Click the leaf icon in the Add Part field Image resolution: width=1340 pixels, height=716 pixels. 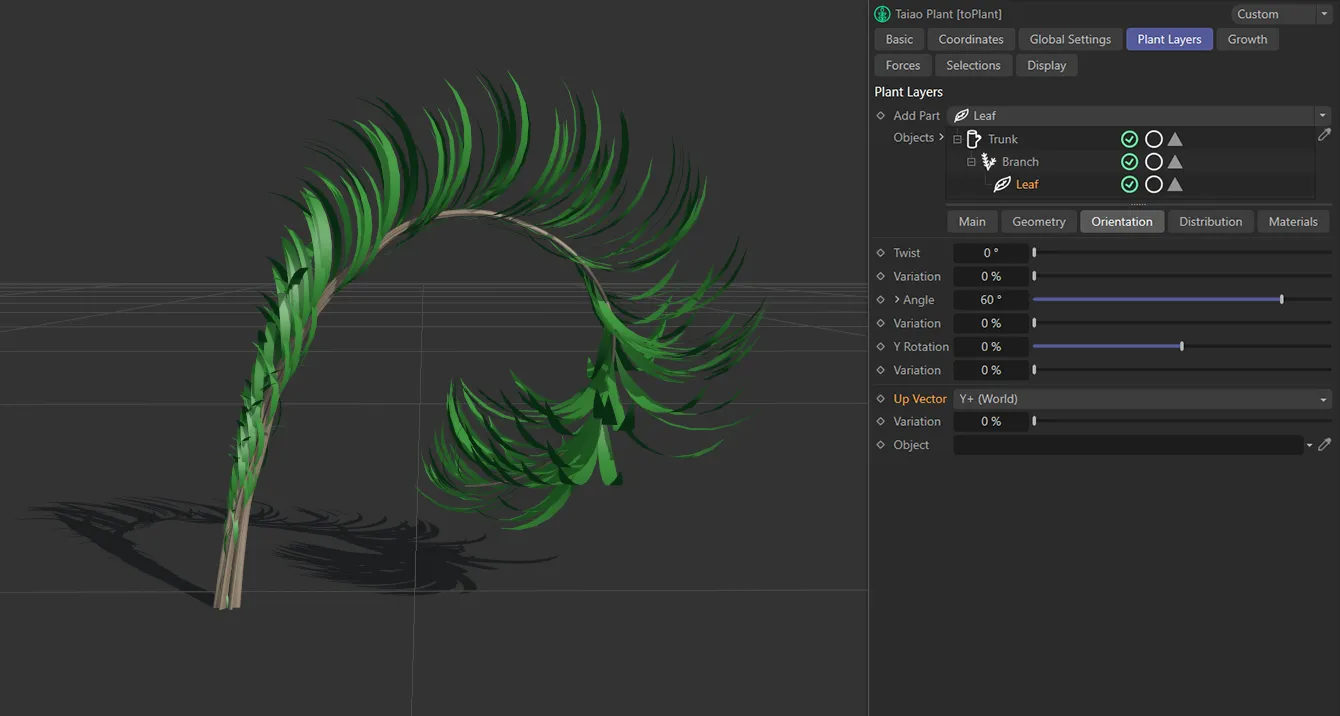964,115
